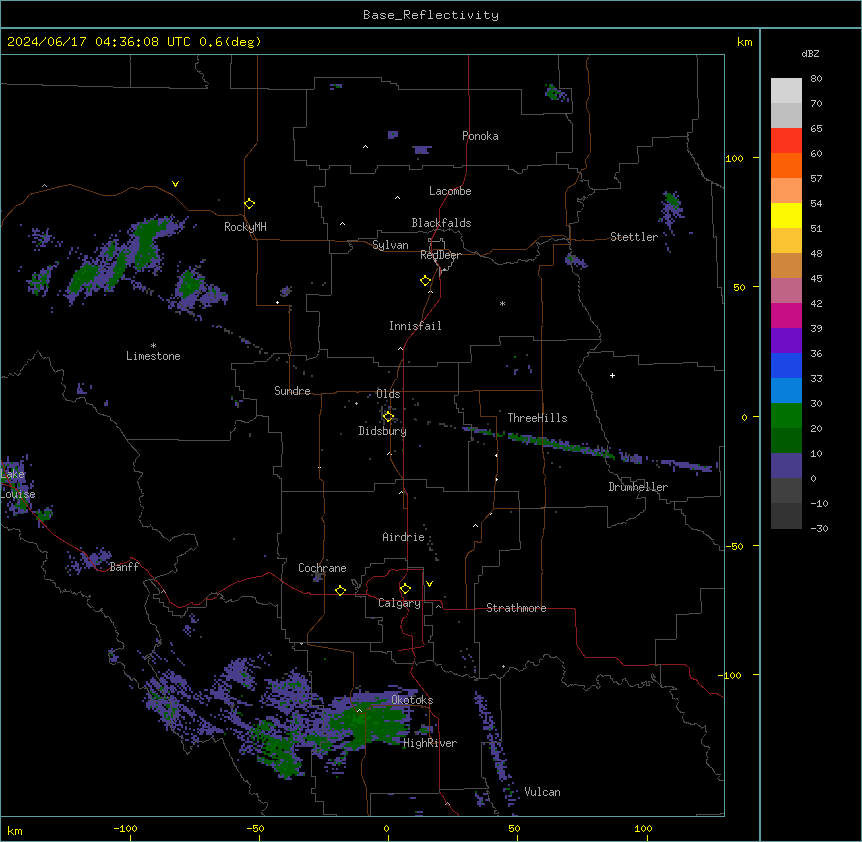Select the light orange 57-54 dBZ swatch

pos(786,191)
